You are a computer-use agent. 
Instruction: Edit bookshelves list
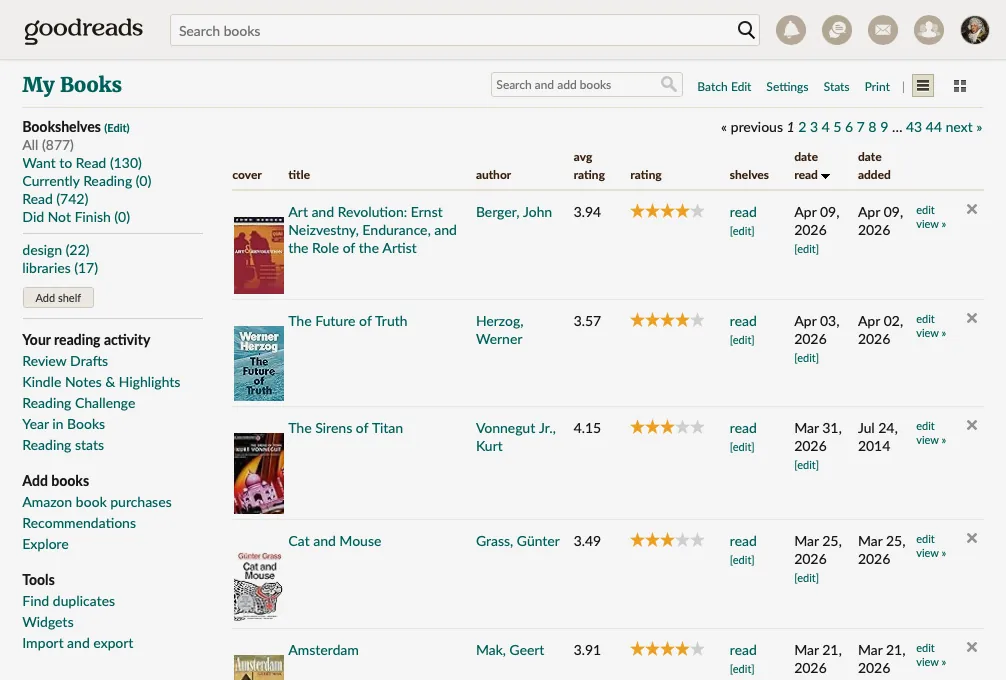(x=117, y=128)
